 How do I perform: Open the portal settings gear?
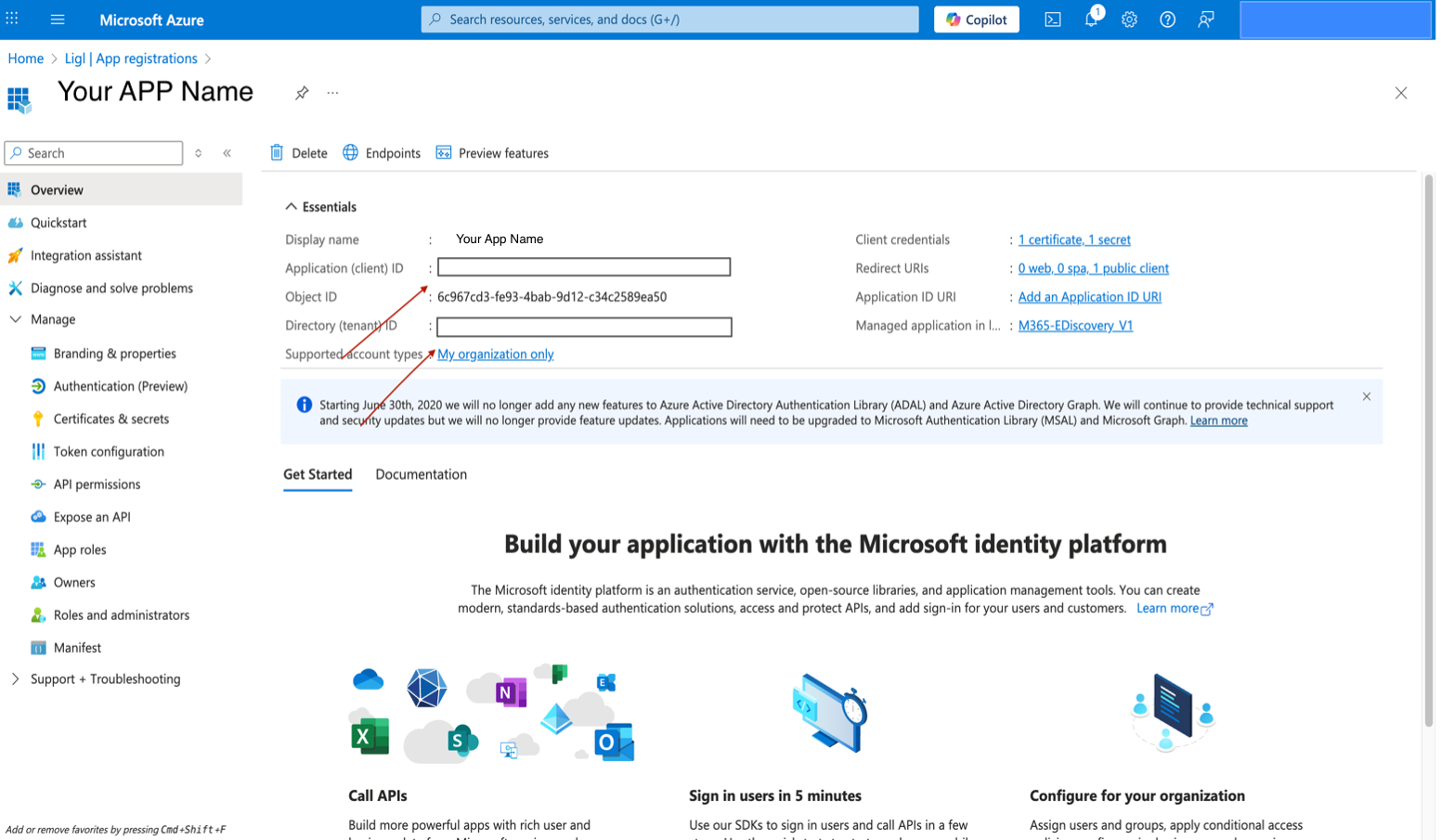pyautogui.click(x=1129, y=19)
